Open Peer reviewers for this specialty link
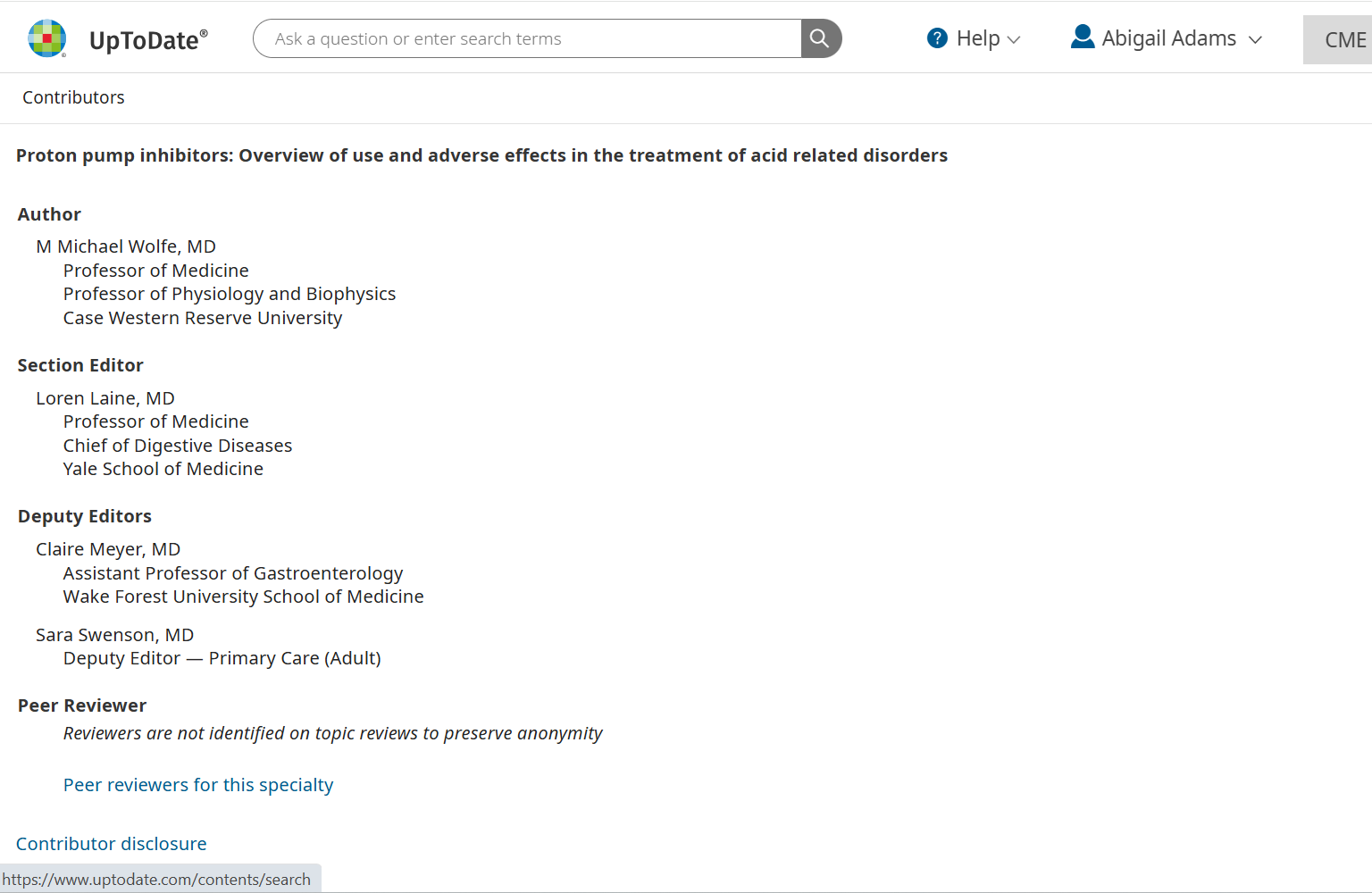 [x=198, y=785]
